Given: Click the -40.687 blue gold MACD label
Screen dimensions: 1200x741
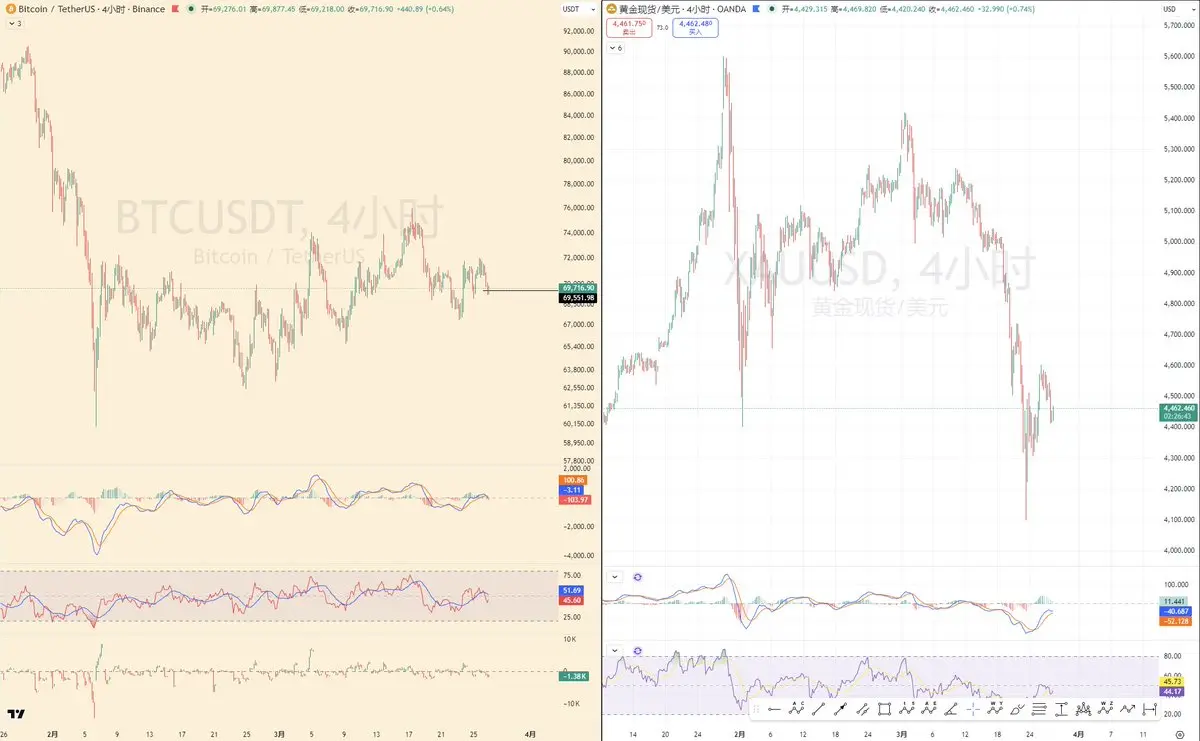Looking at the screenshot, I should click(1174, 612).
